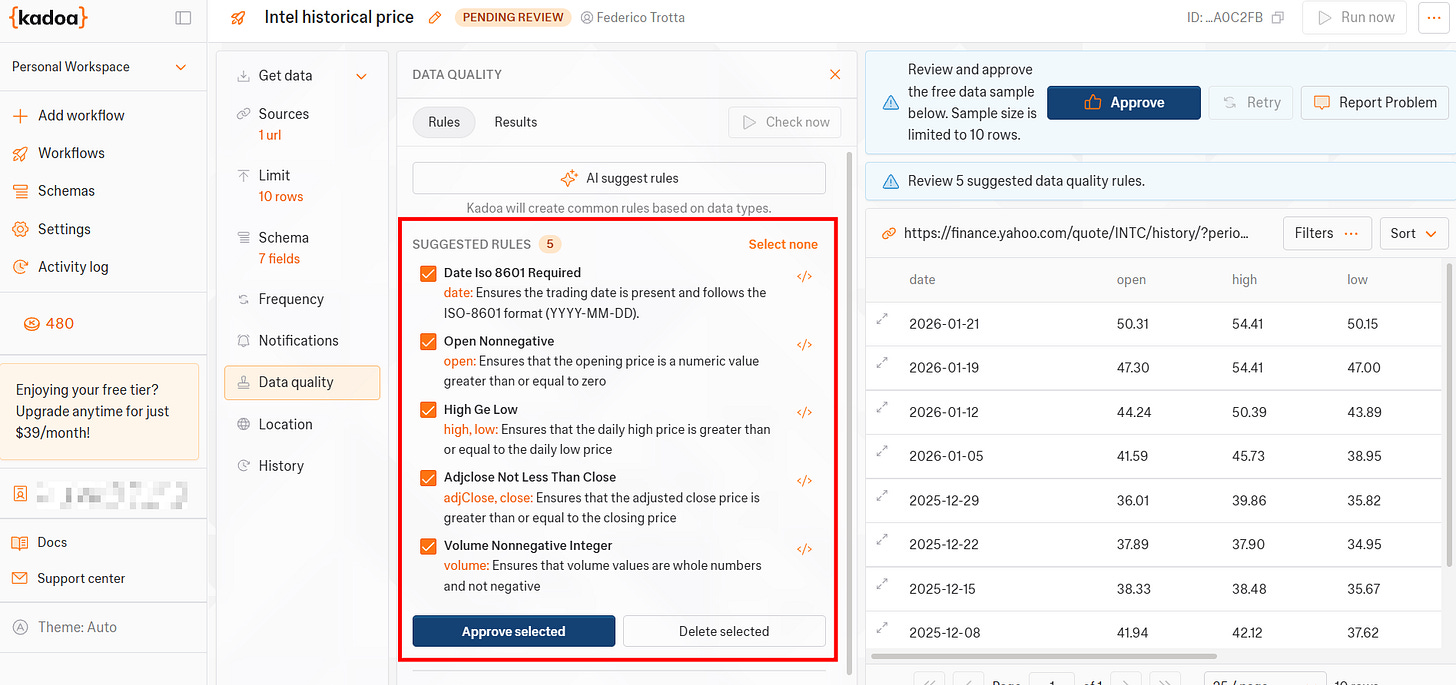Expand the 2026-01-05 row
1456x685 pixels.
click(882, 452)
